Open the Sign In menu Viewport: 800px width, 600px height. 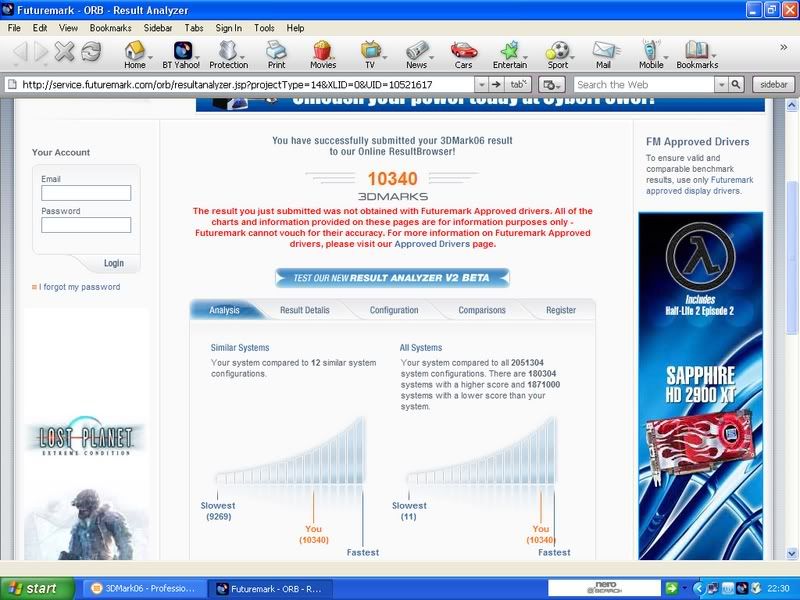pos(229,28)
